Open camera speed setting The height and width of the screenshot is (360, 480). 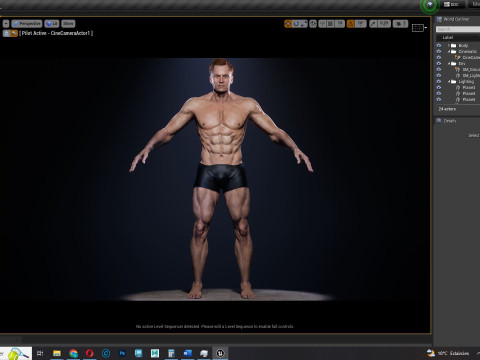[x=400, y=24]
